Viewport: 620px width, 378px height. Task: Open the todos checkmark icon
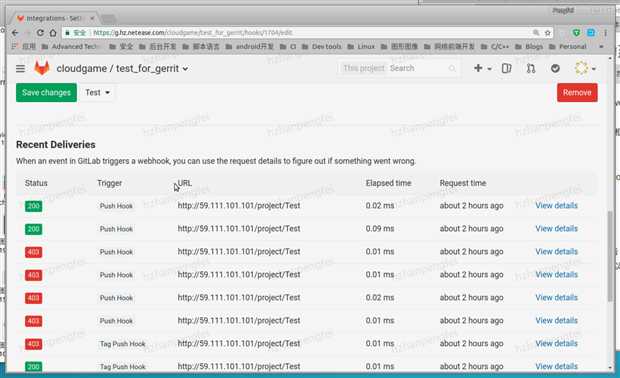pos(555,68)
